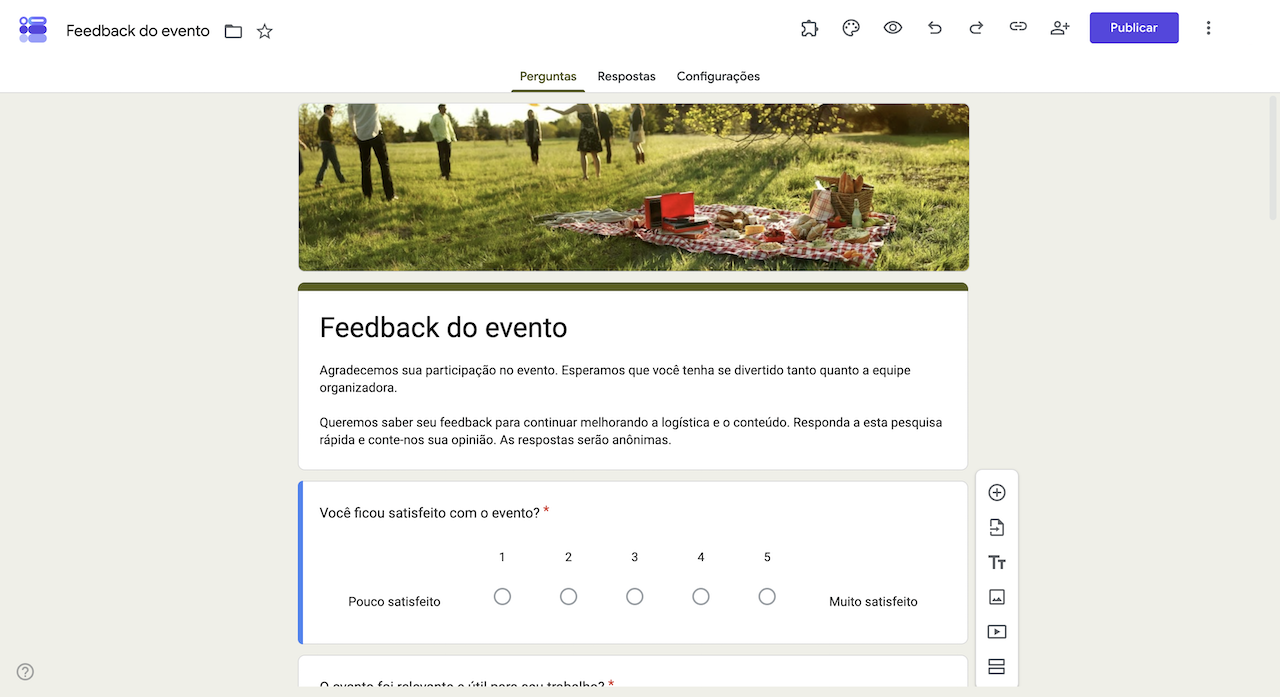Import questions from another form
This screenshot has width=1280, height=697.
(996, 528)
